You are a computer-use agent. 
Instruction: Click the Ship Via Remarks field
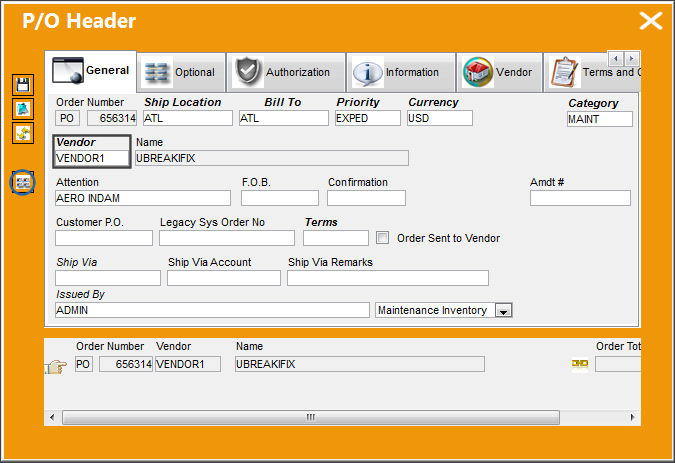click(388, 278)
